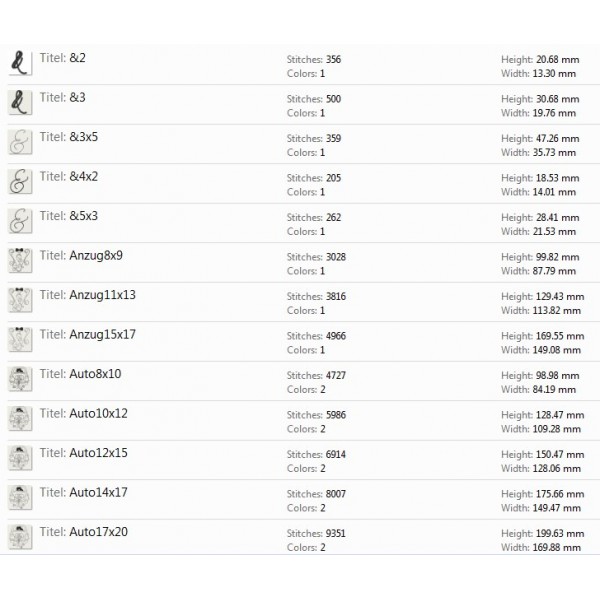Select the Auto12x15 car preview icon
This screenshot has height=600, width=600.
19,458
